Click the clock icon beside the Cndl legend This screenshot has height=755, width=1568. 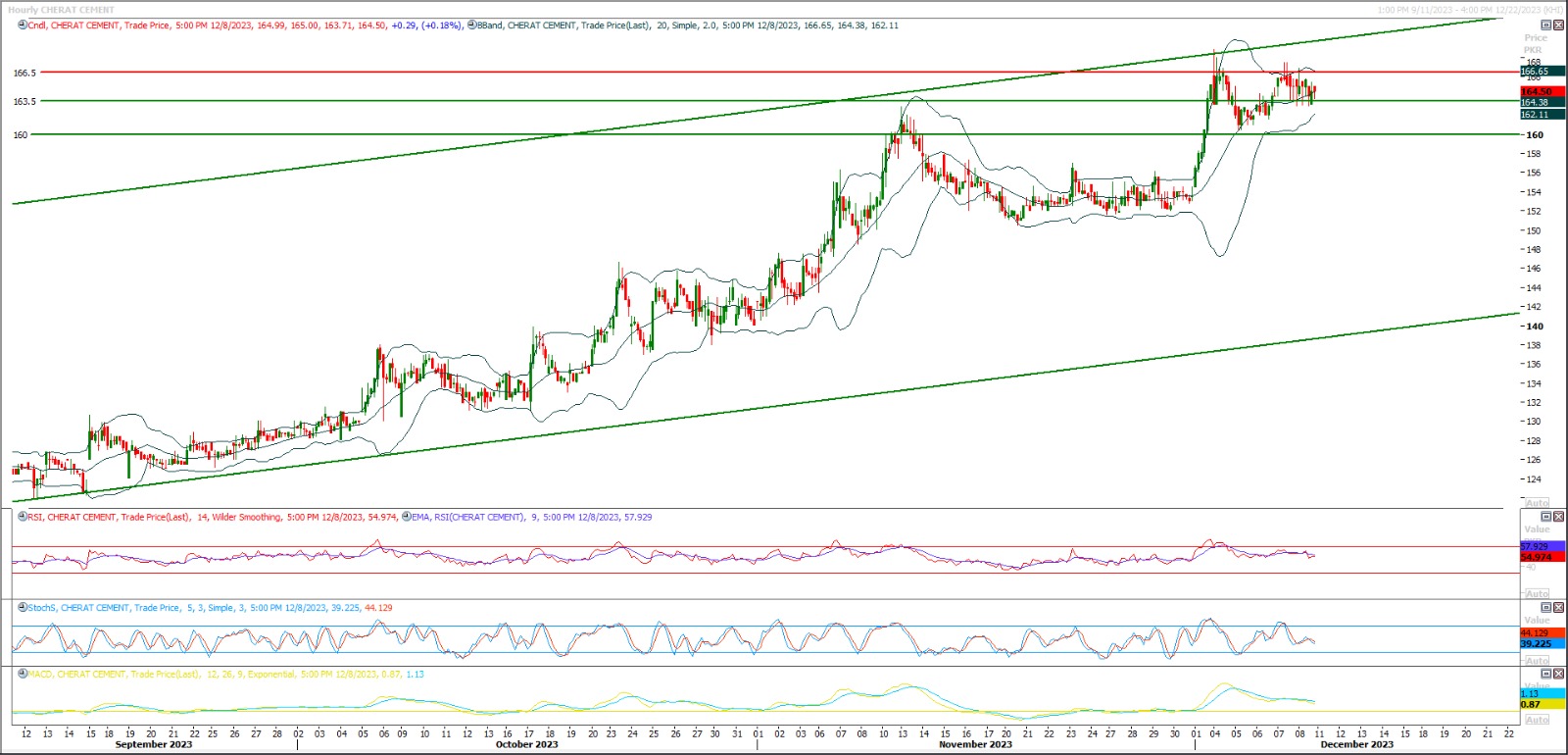pos(23,25)
